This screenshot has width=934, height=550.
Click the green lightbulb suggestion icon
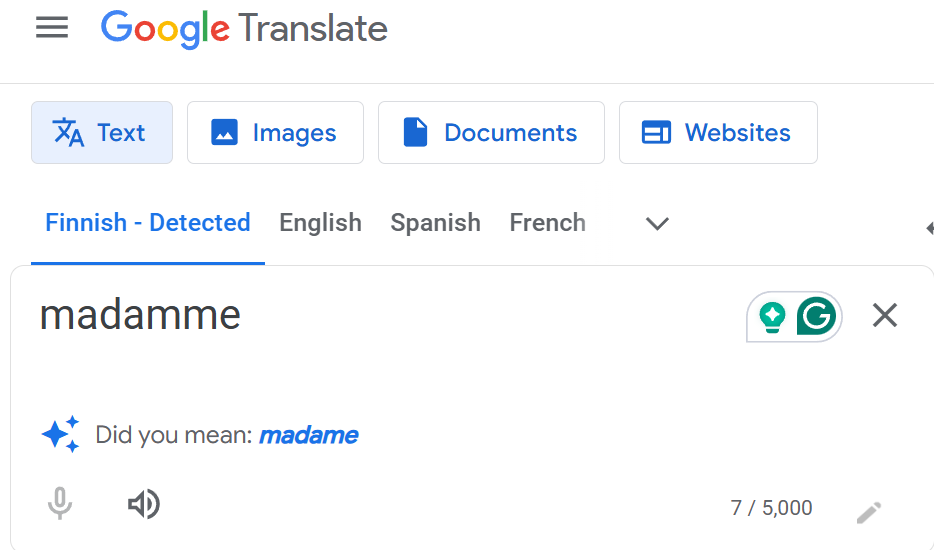coord(772,316)
